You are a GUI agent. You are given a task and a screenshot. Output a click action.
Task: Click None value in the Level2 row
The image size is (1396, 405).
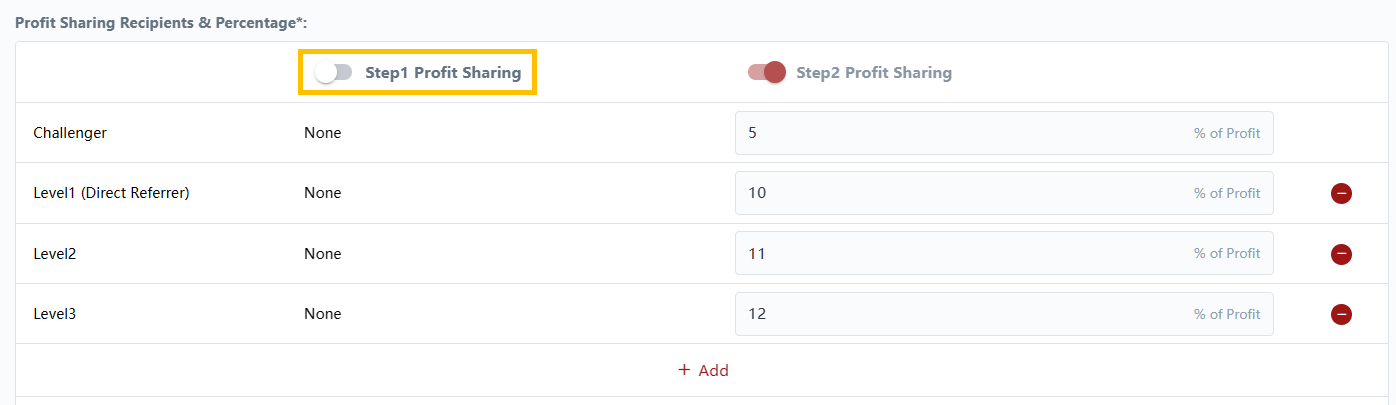point(322,254)
